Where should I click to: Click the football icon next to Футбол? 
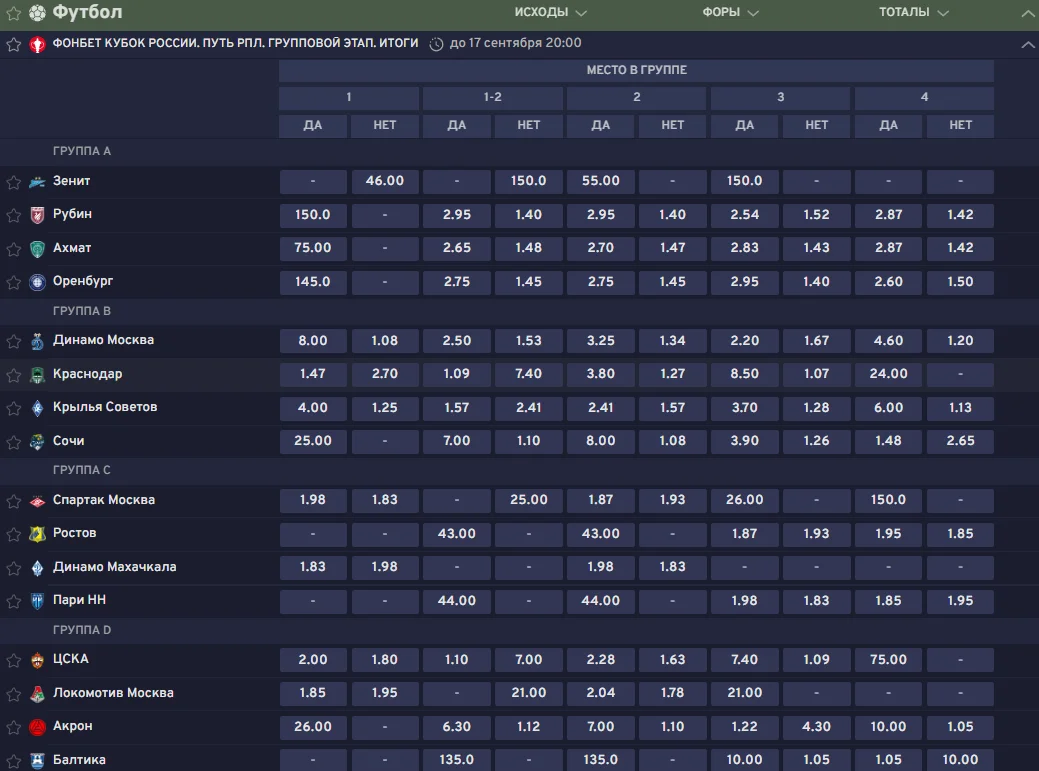coord(38,12)
